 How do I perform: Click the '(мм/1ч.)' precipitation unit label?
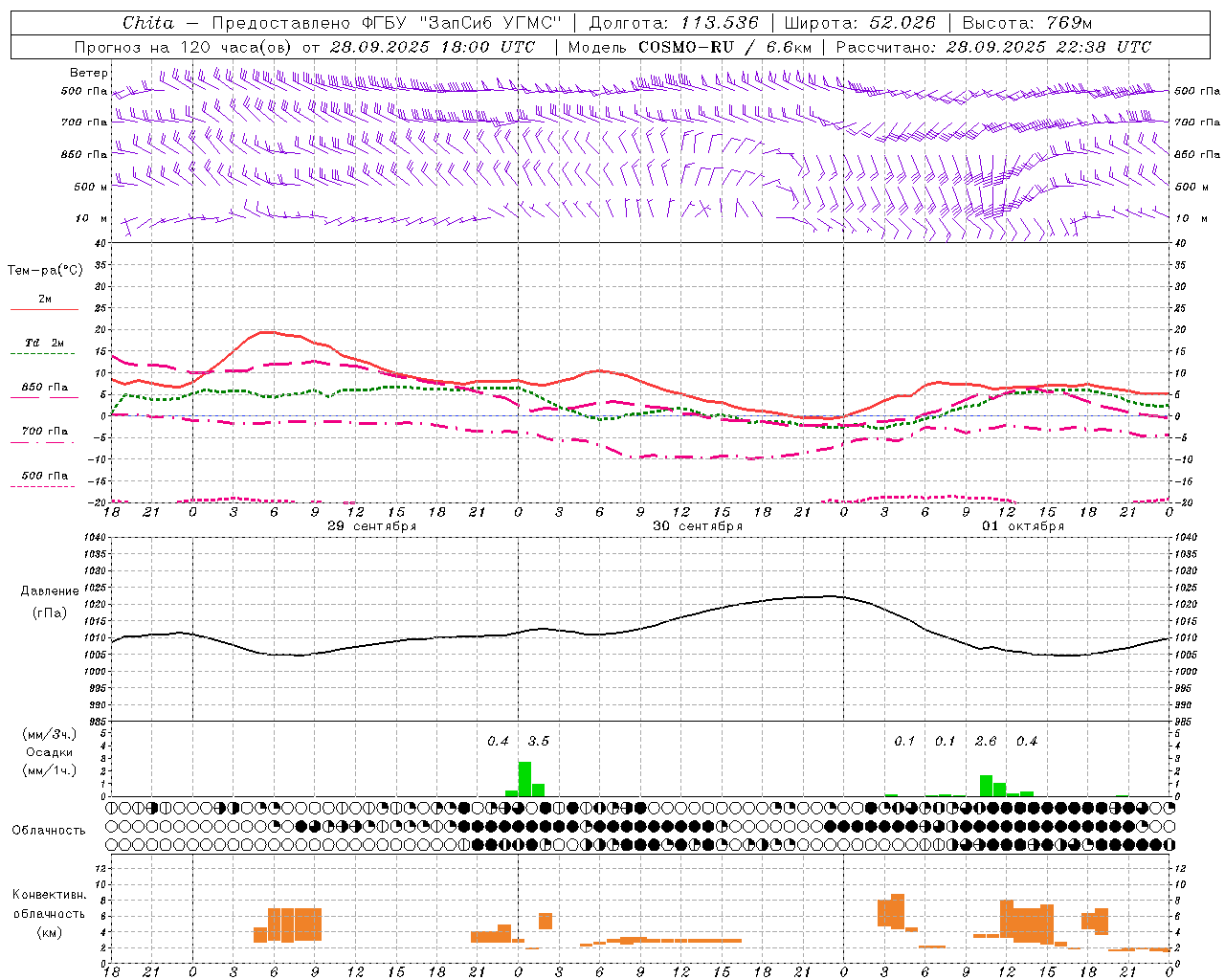[x=49, y=770]
